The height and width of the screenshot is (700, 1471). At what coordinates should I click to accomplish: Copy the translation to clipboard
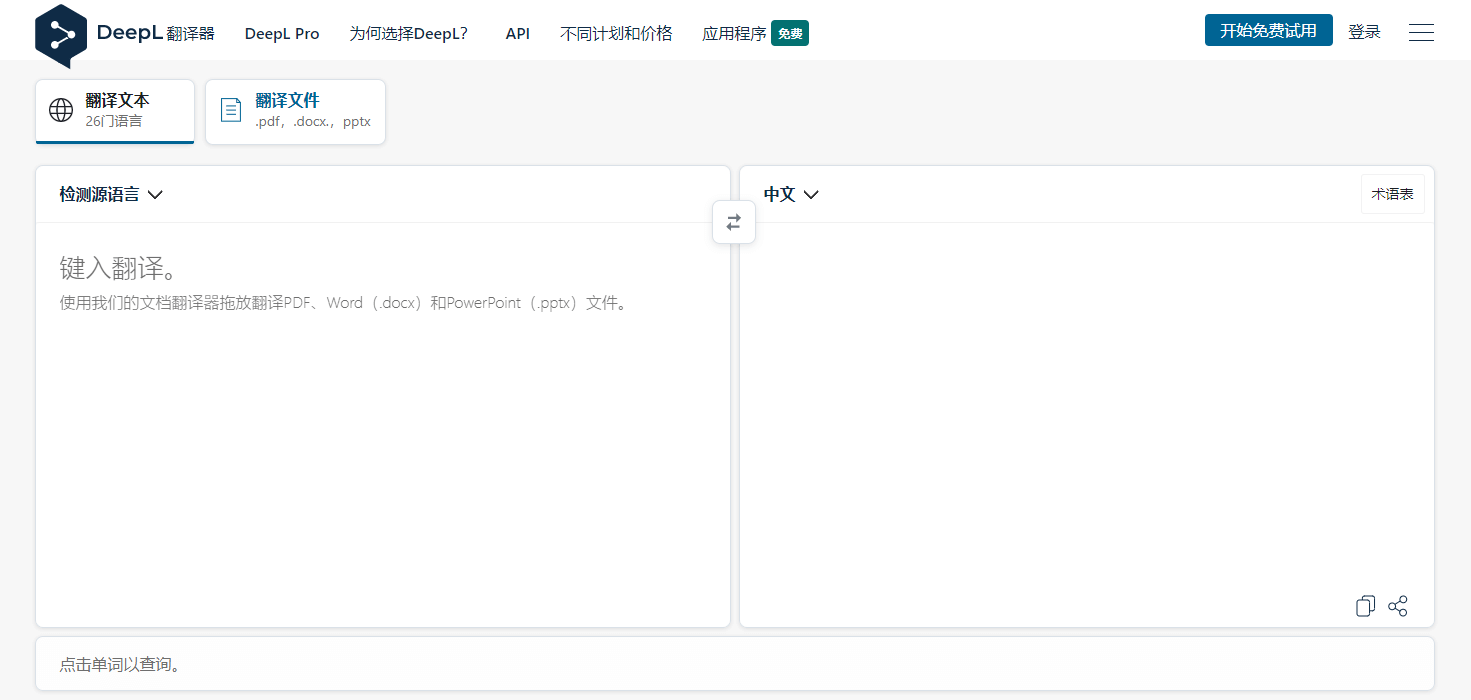pyautogui.click(x=1365, y=606)
